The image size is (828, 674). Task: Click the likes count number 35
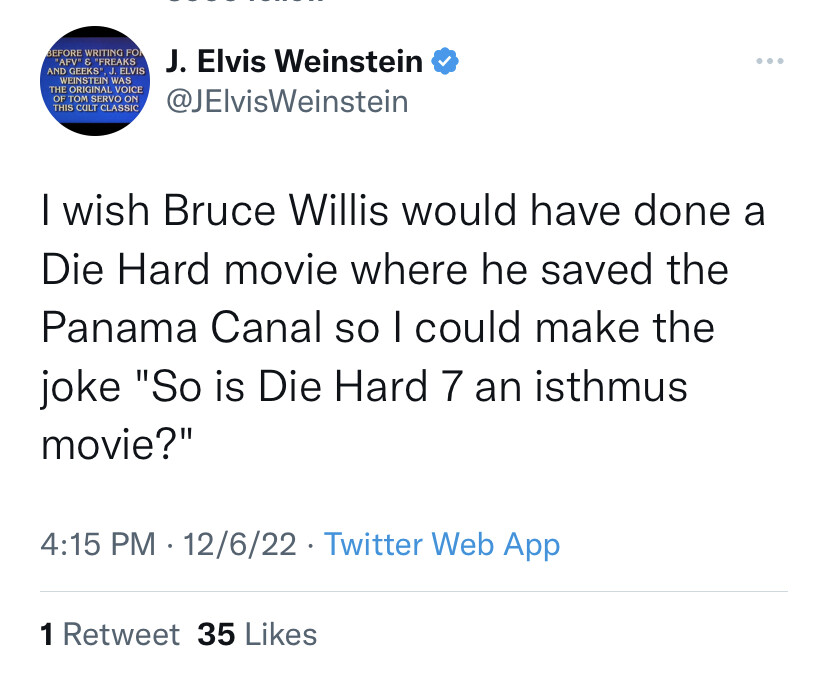click(215, 634)
